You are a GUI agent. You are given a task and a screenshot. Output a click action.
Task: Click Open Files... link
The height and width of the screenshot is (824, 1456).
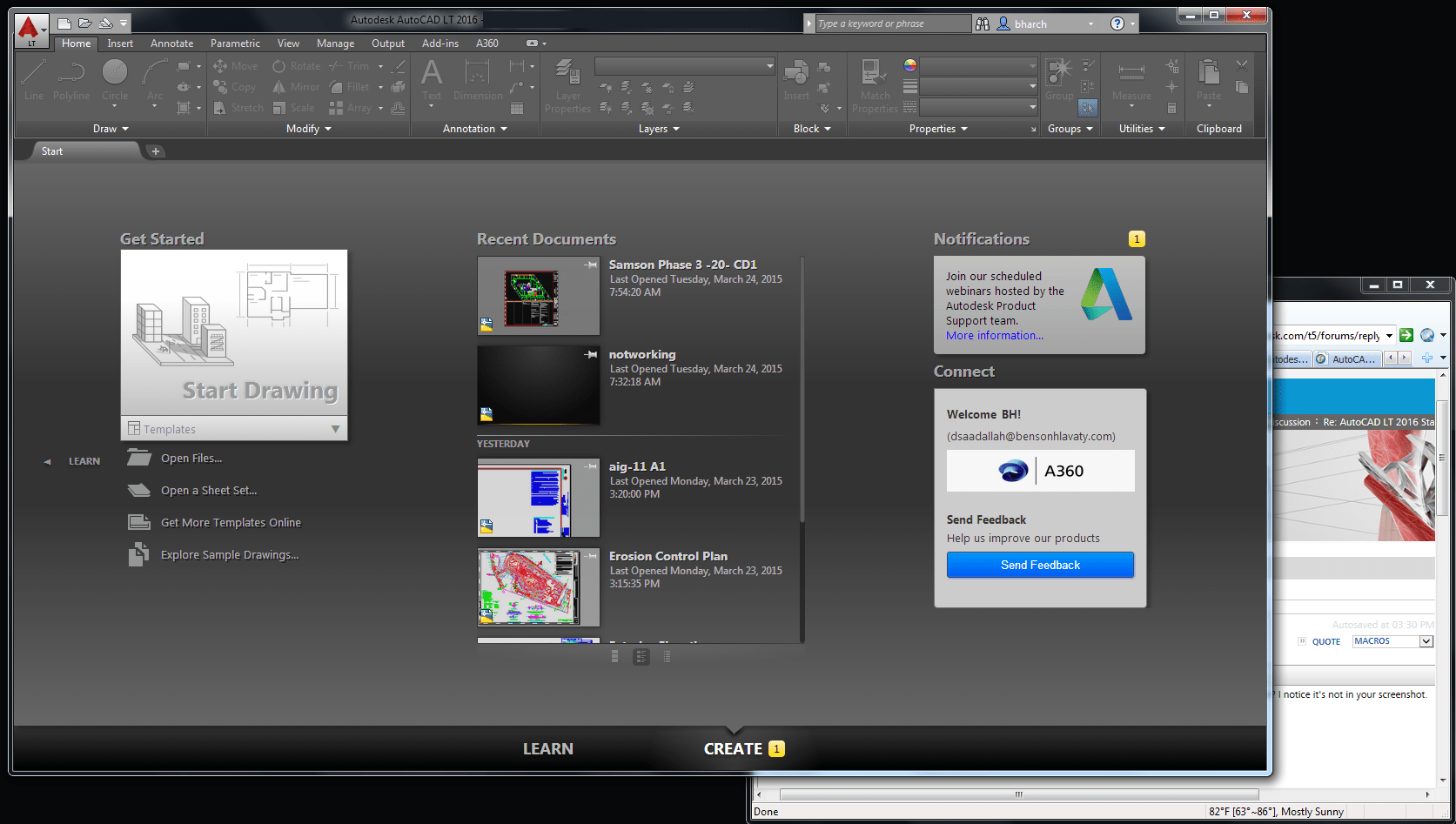coord(191,459)
